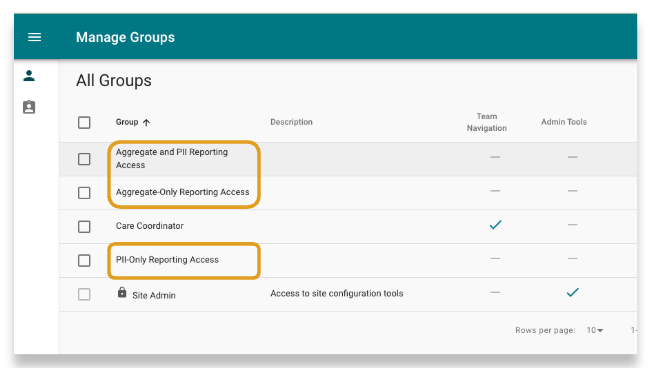Image resolution: width=653 pixels, height=368 pixels.
Task: Click the sort arrow beside Group header
Action: 146,122
